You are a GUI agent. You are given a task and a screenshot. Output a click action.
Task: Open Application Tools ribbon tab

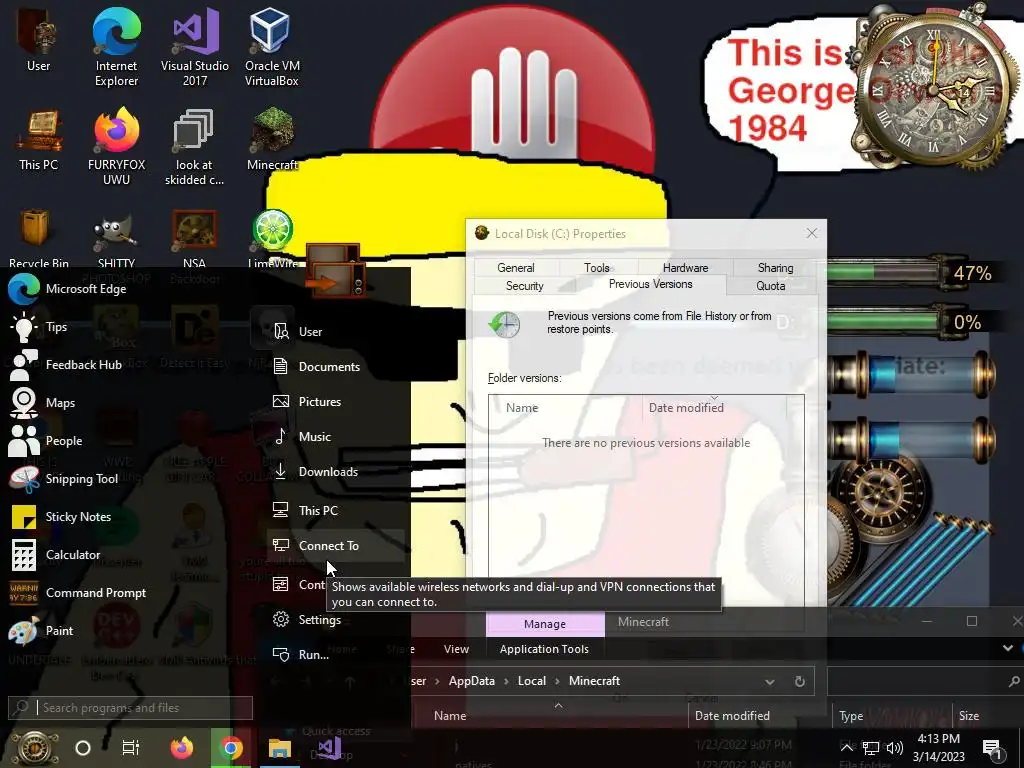[544, 649]
